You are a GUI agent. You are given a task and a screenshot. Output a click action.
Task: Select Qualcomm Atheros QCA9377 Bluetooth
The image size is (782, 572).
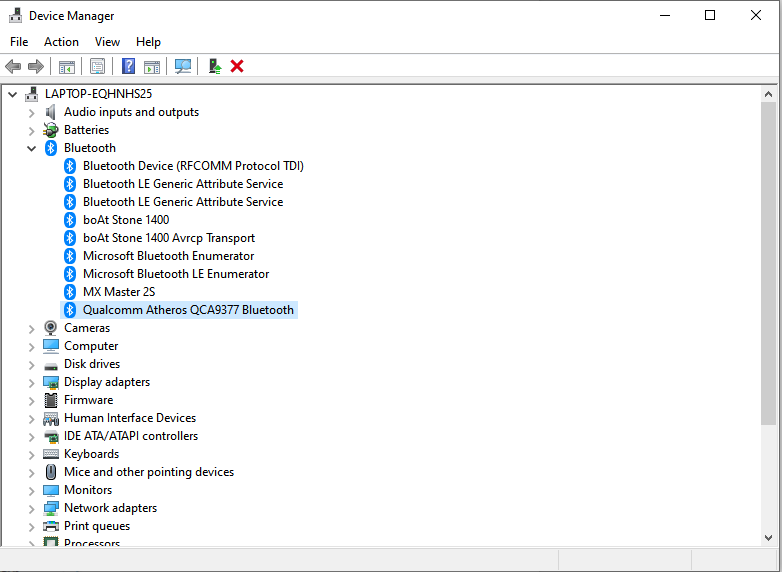coord(188,310)
